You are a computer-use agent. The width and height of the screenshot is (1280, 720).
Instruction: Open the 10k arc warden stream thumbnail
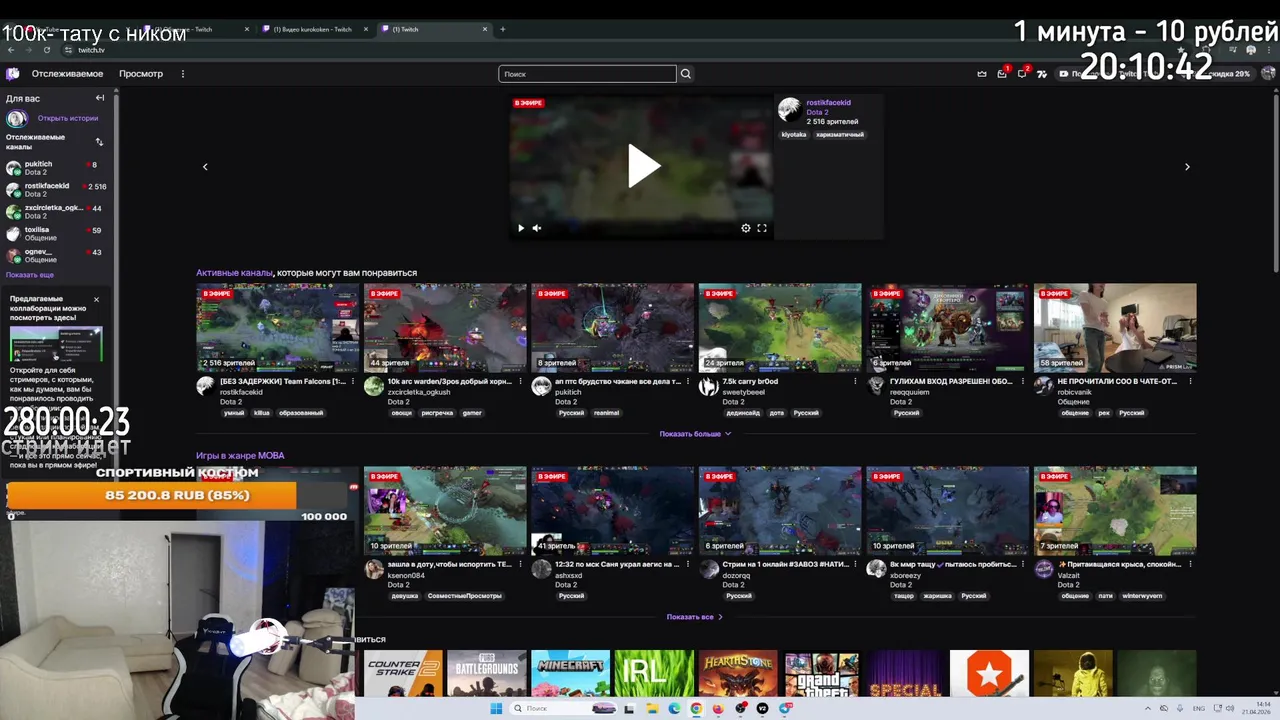pos(445,327)
